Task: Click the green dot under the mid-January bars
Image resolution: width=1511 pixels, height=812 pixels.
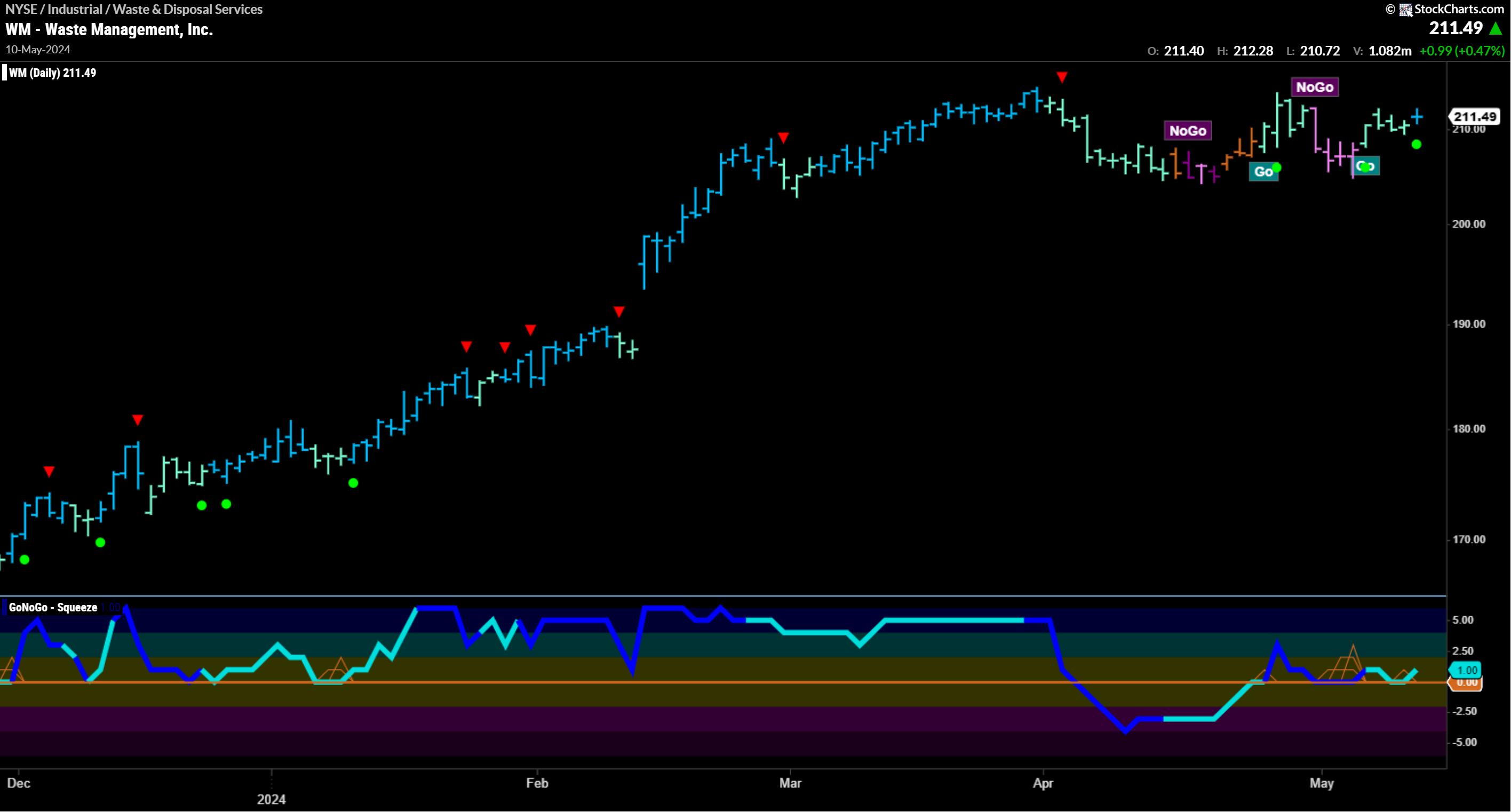Action: 353,483
